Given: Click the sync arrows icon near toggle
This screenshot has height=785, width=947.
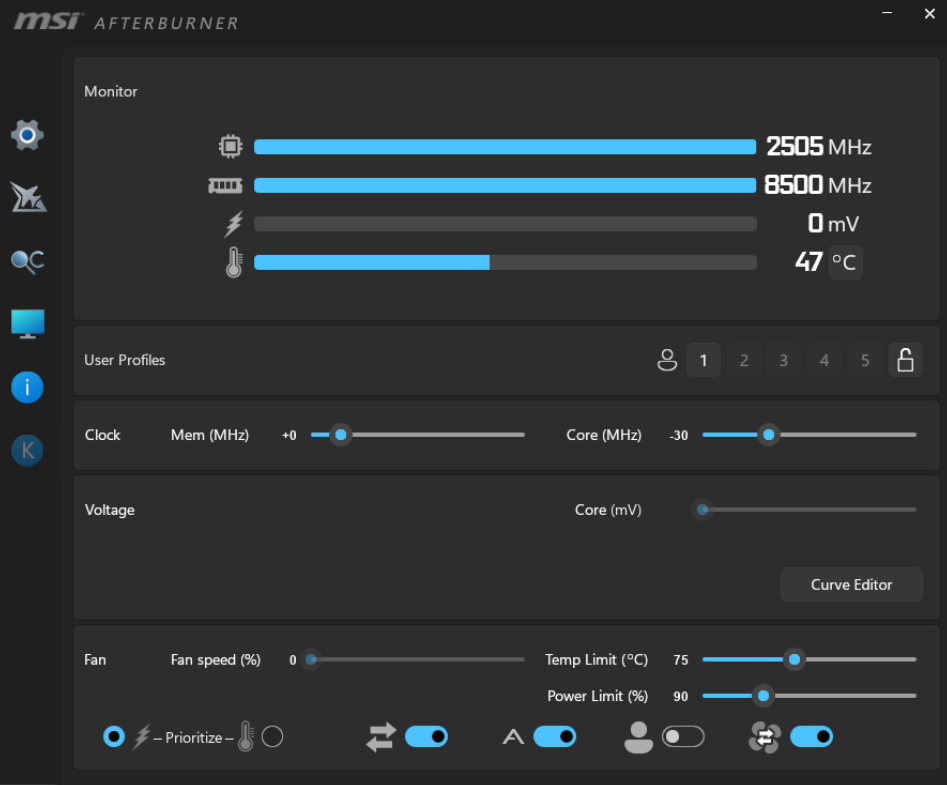Looking at the screenshot, I should pos(381,737).
